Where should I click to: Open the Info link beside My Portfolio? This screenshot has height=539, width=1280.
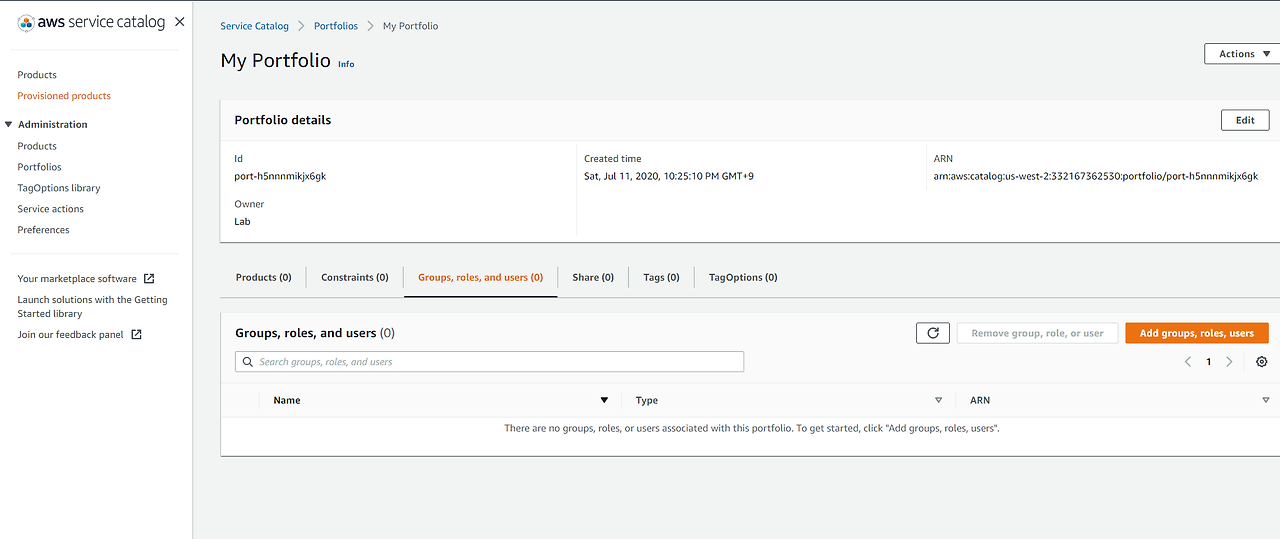(346, 64)
